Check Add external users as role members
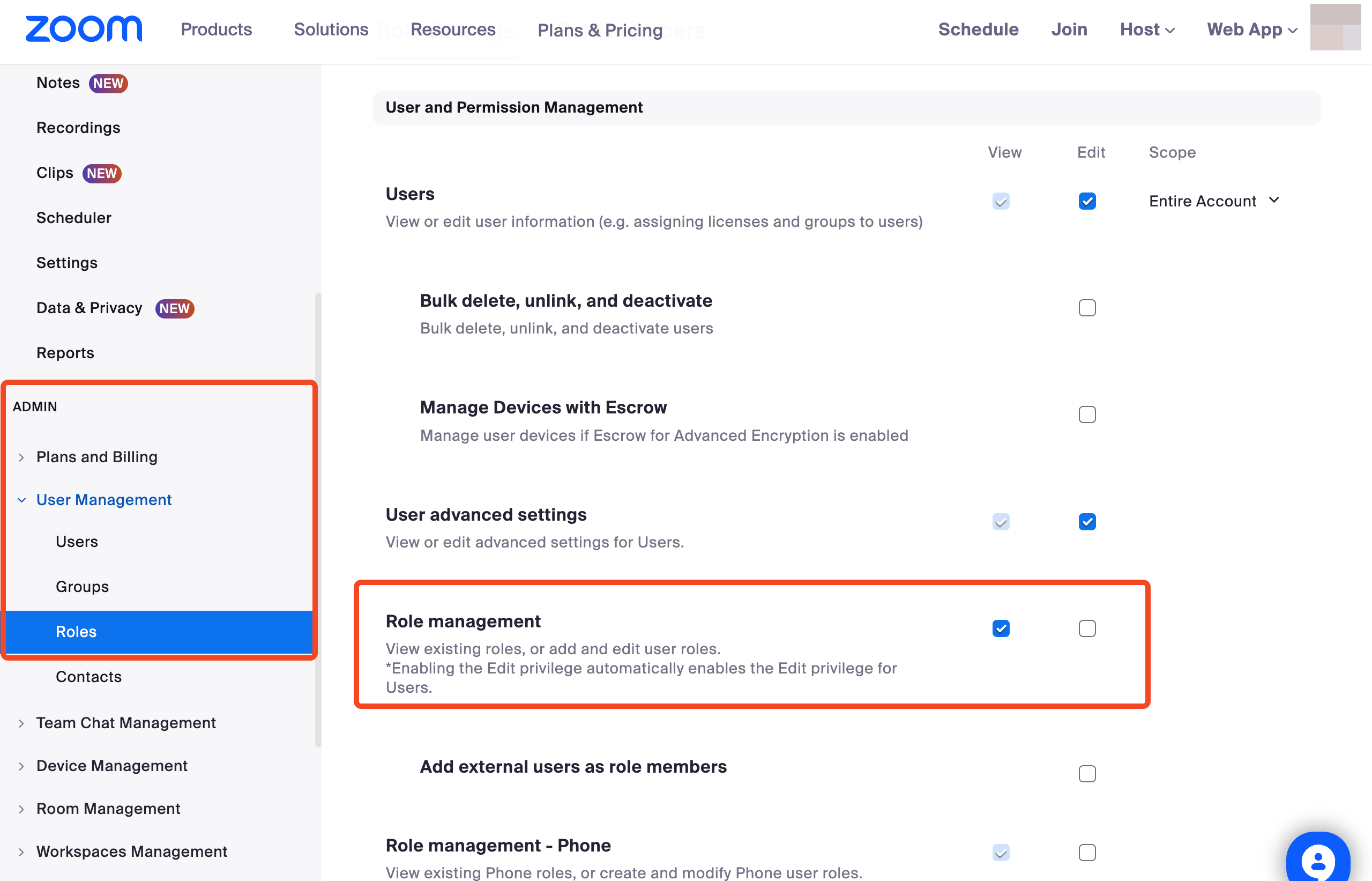The image size is (1372, 881). pyautogui.click(x=1087, y=774)
